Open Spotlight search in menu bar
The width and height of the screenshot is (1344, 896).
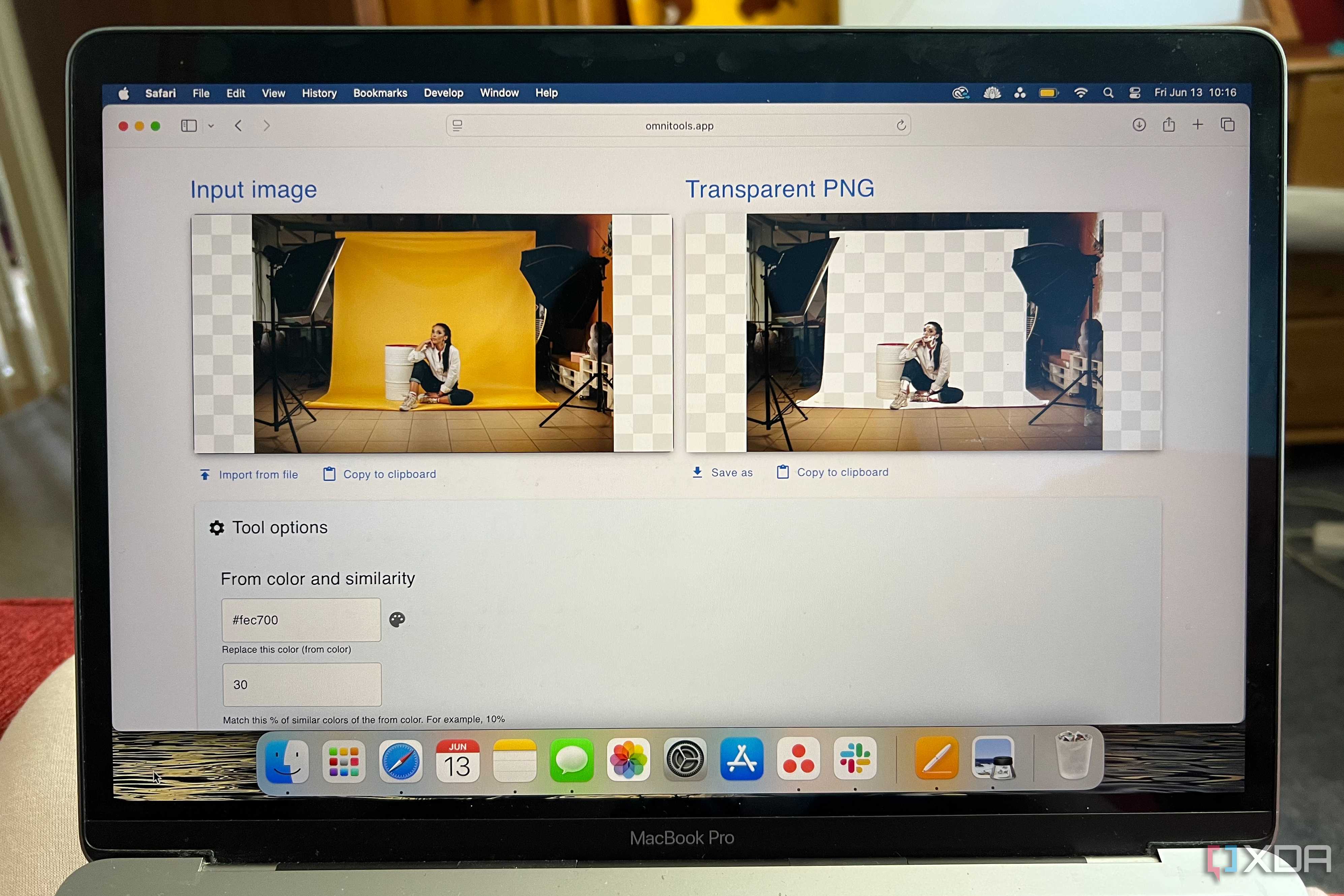coord(1108,93)
